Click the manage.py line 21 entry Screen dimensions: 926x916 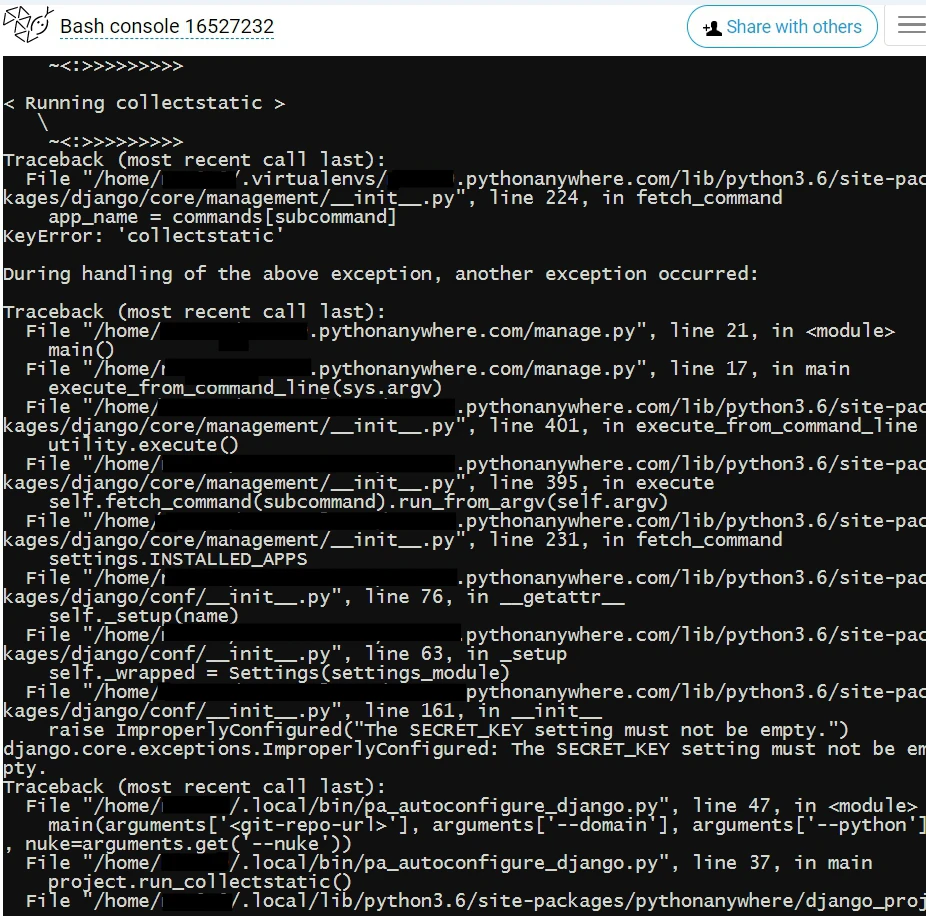coord(461,331)
